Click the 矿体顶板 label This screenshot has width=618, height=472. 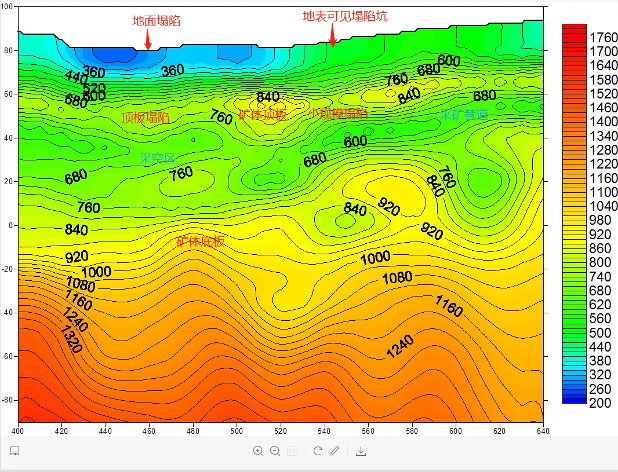[262, 115]
